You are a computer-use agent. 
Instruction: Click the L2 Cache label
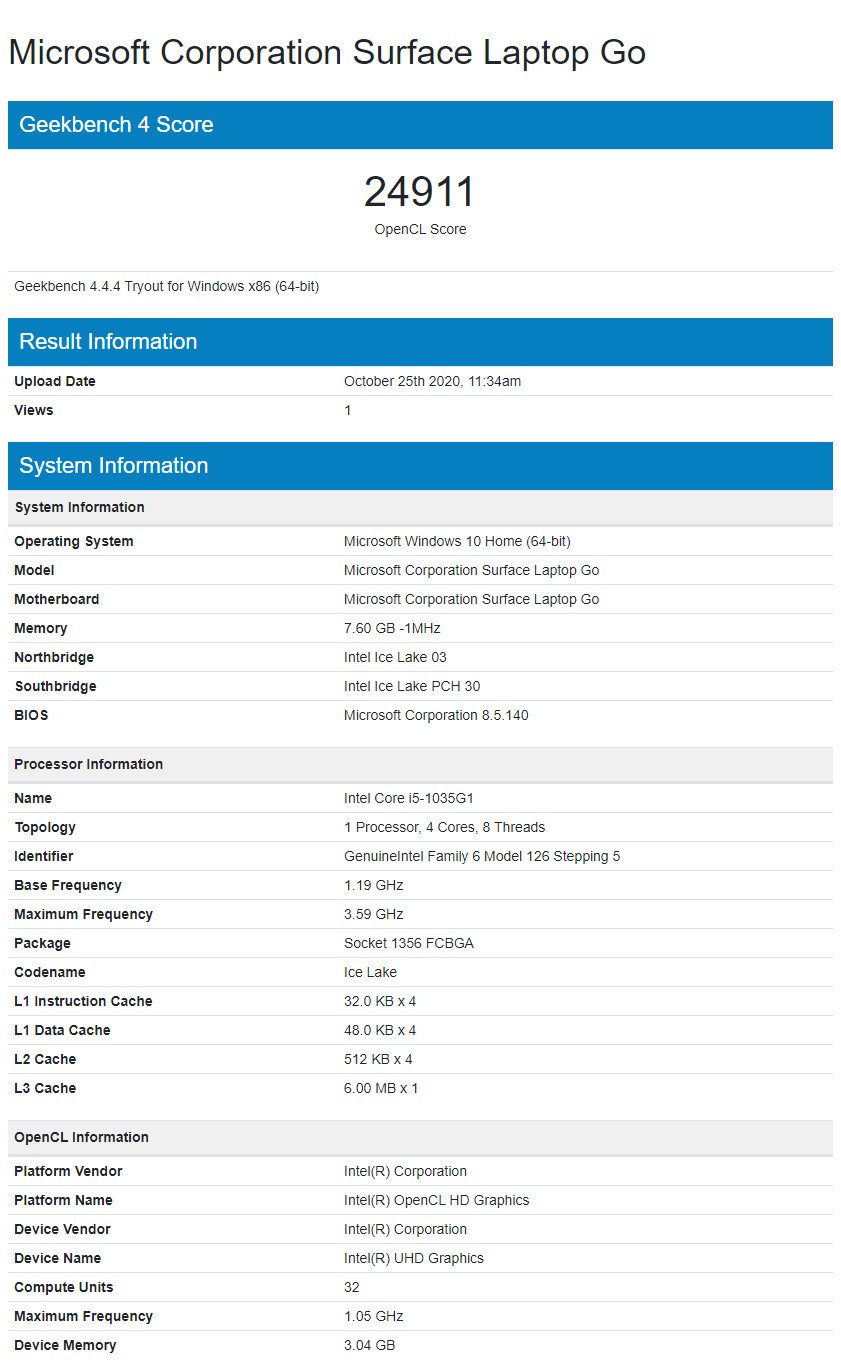tap(45, 1059)
